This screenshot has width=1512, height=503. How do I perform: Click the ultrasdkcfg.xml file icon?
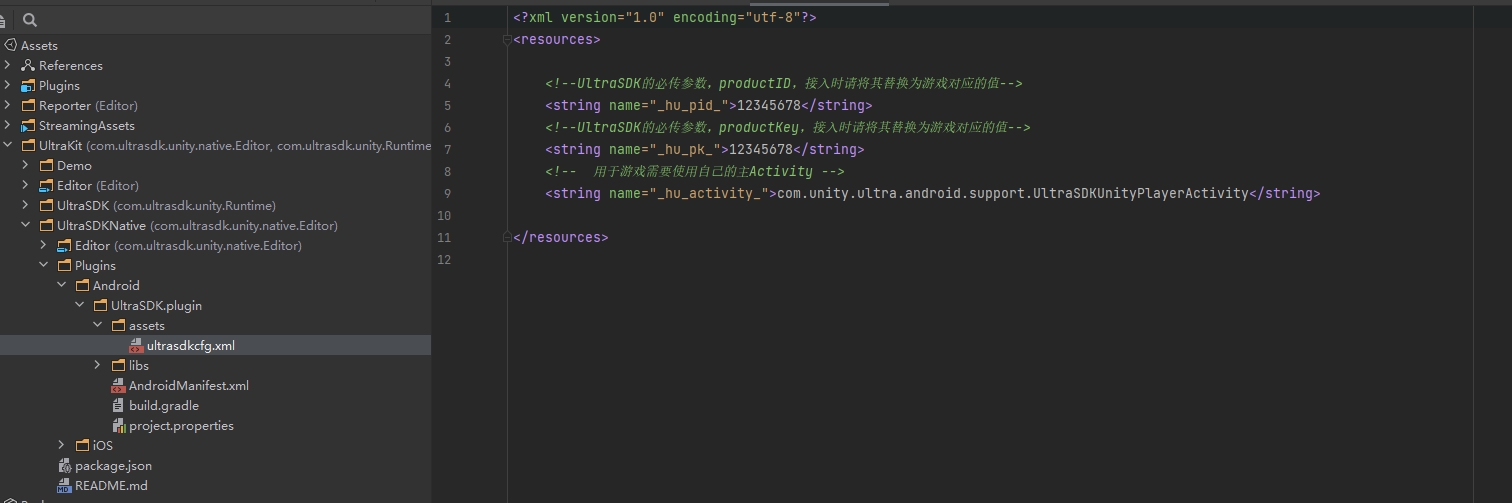(136, 345)
